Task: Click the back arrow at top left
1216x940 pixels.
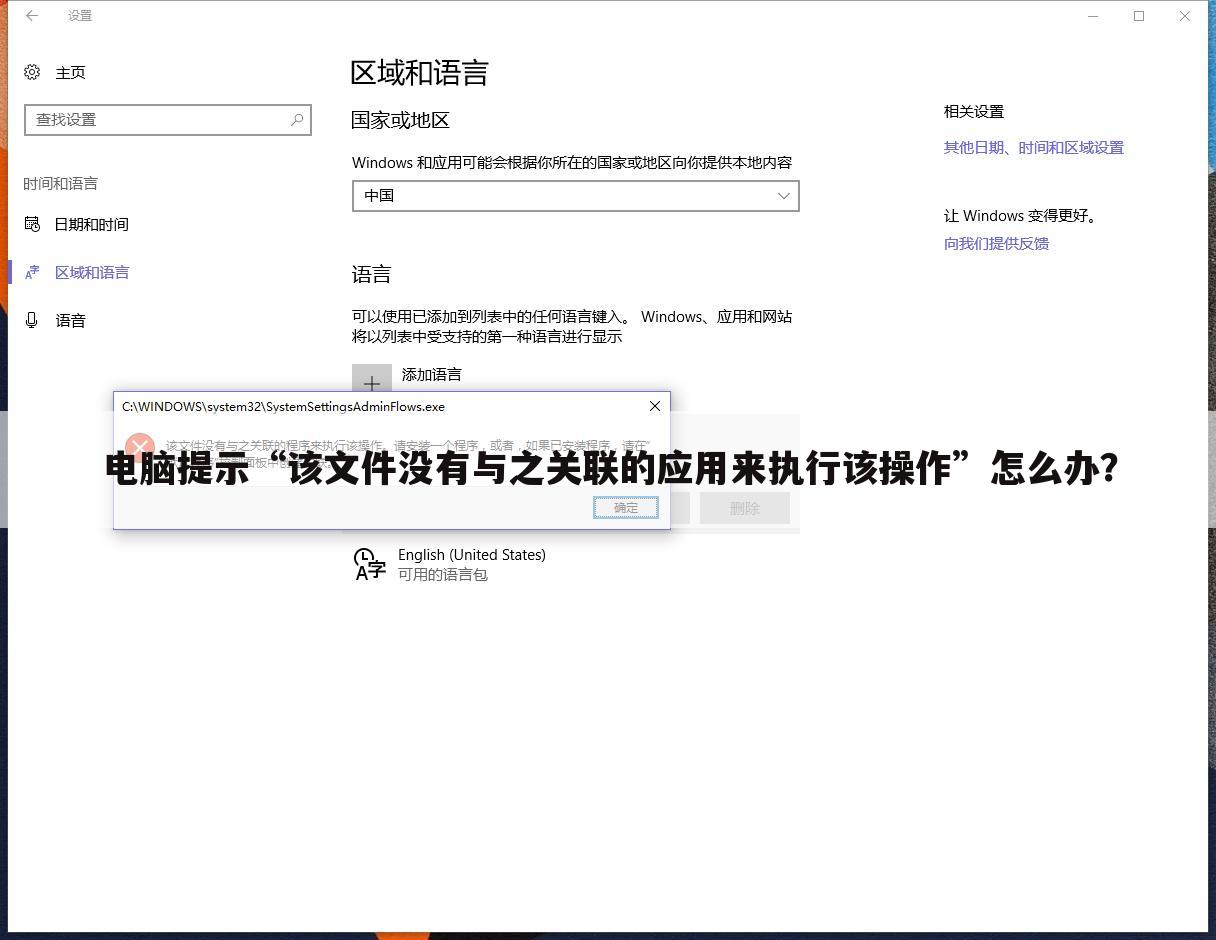Action: [x=30, y=15]
